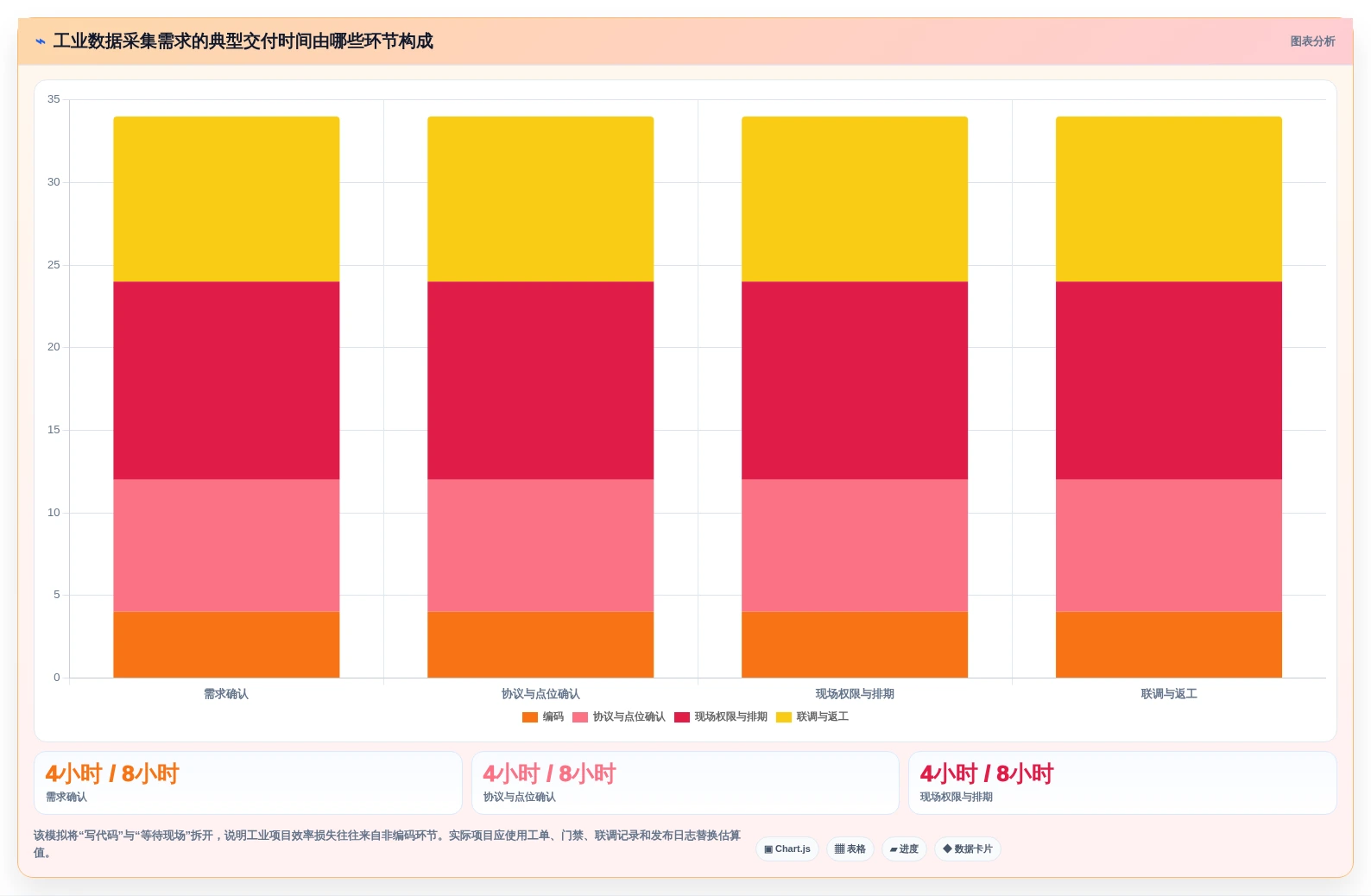Click red segment of 现场权限与排期 bar
The width and height of the screenshot is (1371, 896).
[x=855, y=381]
